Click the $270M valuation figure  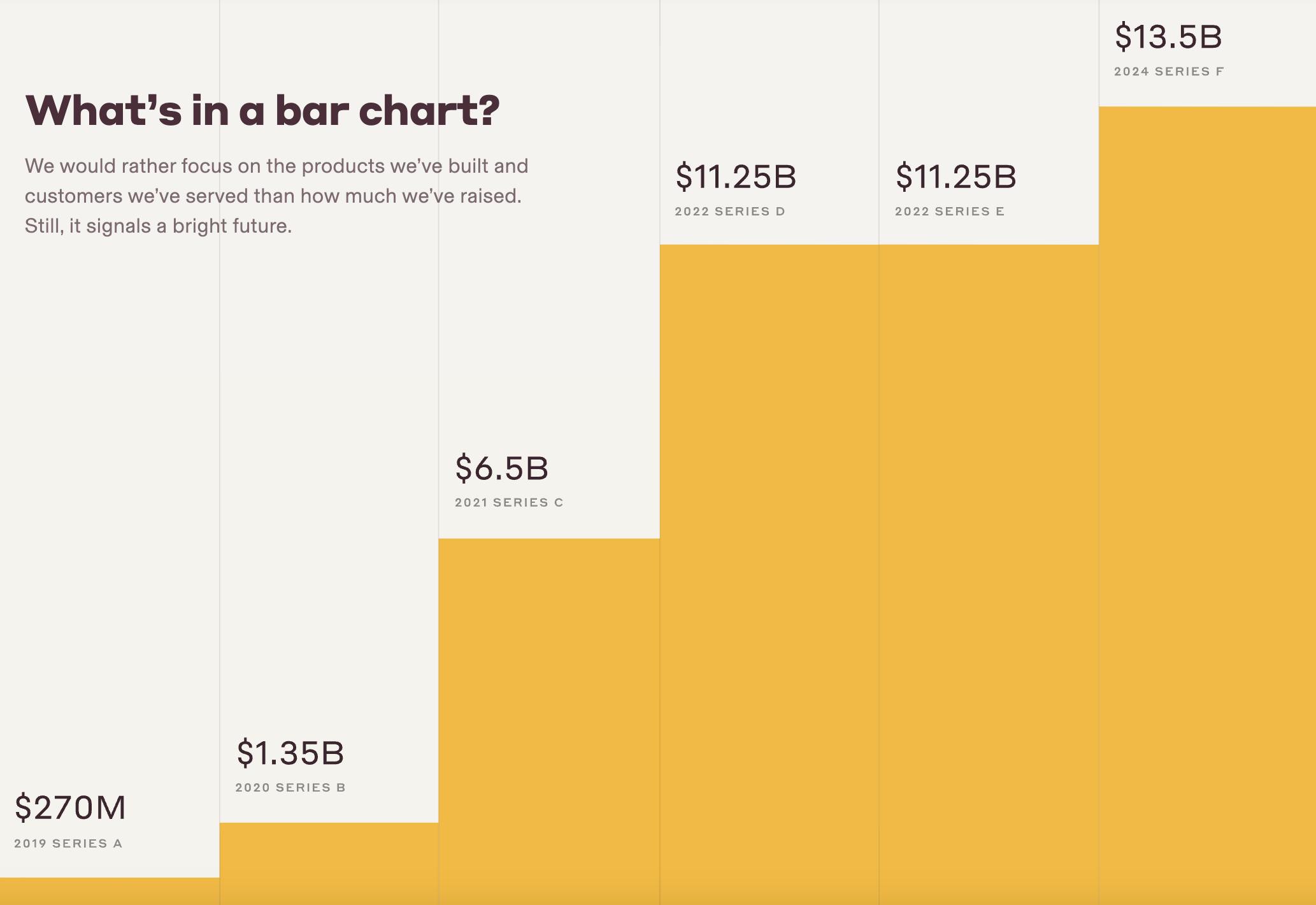click(70, 807)
